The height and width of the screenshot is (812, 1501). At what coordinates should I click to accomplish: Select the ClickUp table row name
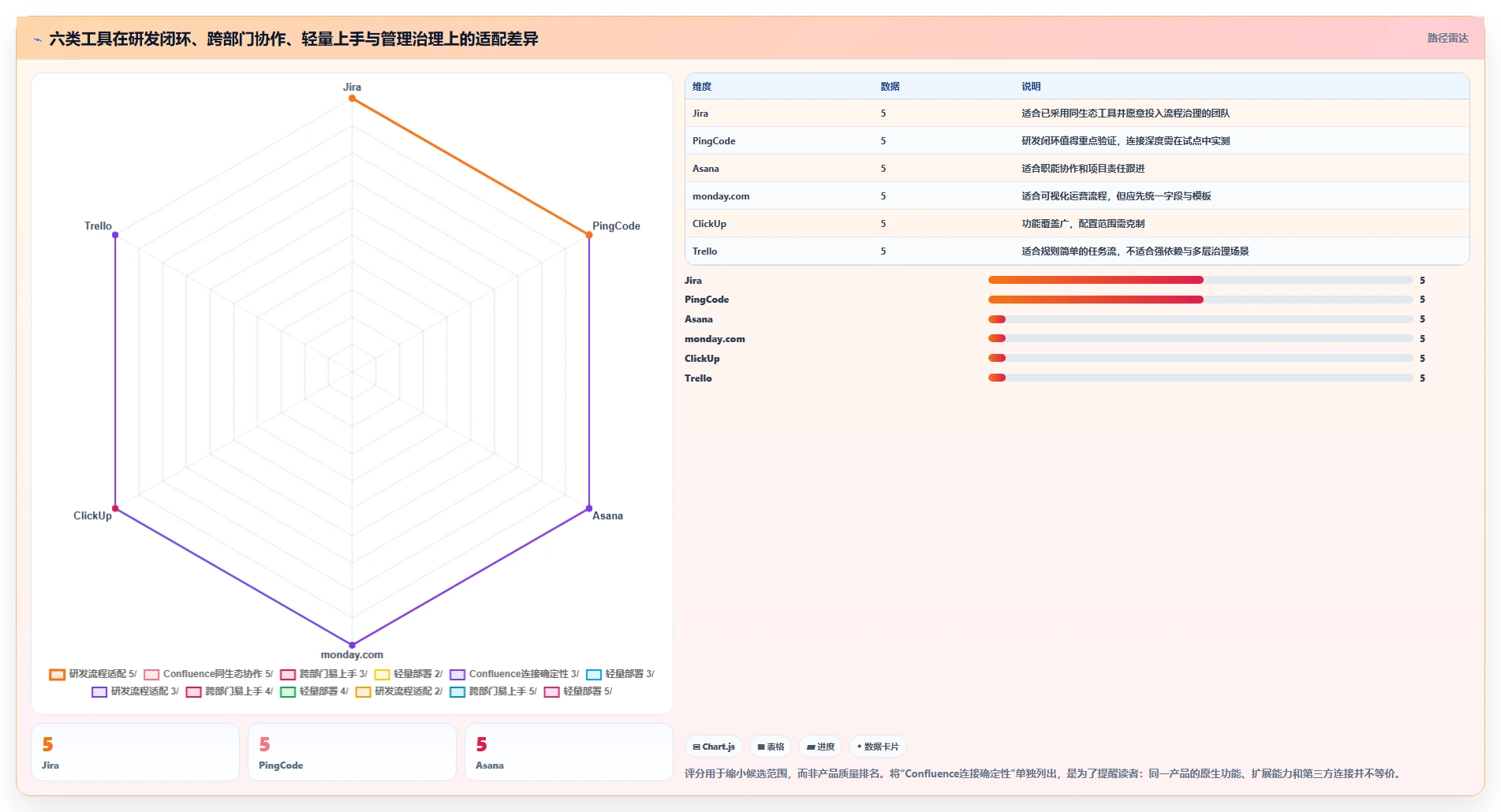pyautogui.click(x=709, y=224)
